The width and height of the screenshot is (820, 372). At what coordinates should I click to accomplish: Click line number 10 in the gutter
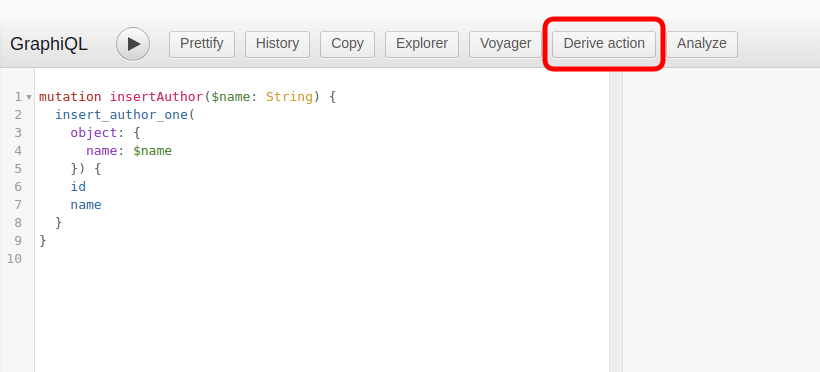[x=14, y=259]
